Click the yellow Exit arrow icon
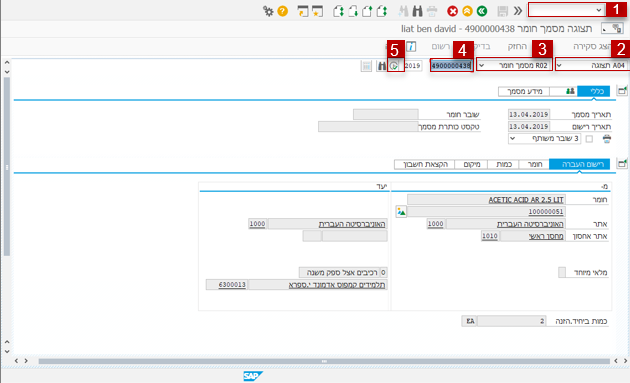This screenshot has width=630, height=383. (467, 11)
